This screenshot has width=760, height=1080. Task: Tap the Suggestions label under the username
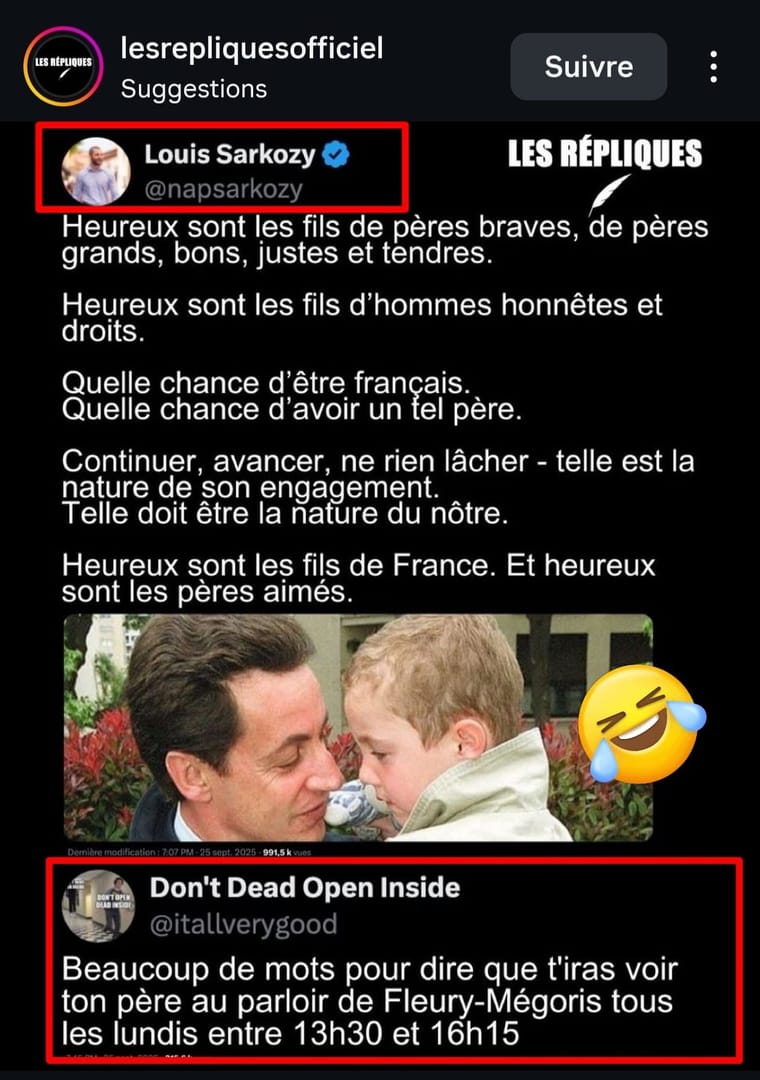194,89
